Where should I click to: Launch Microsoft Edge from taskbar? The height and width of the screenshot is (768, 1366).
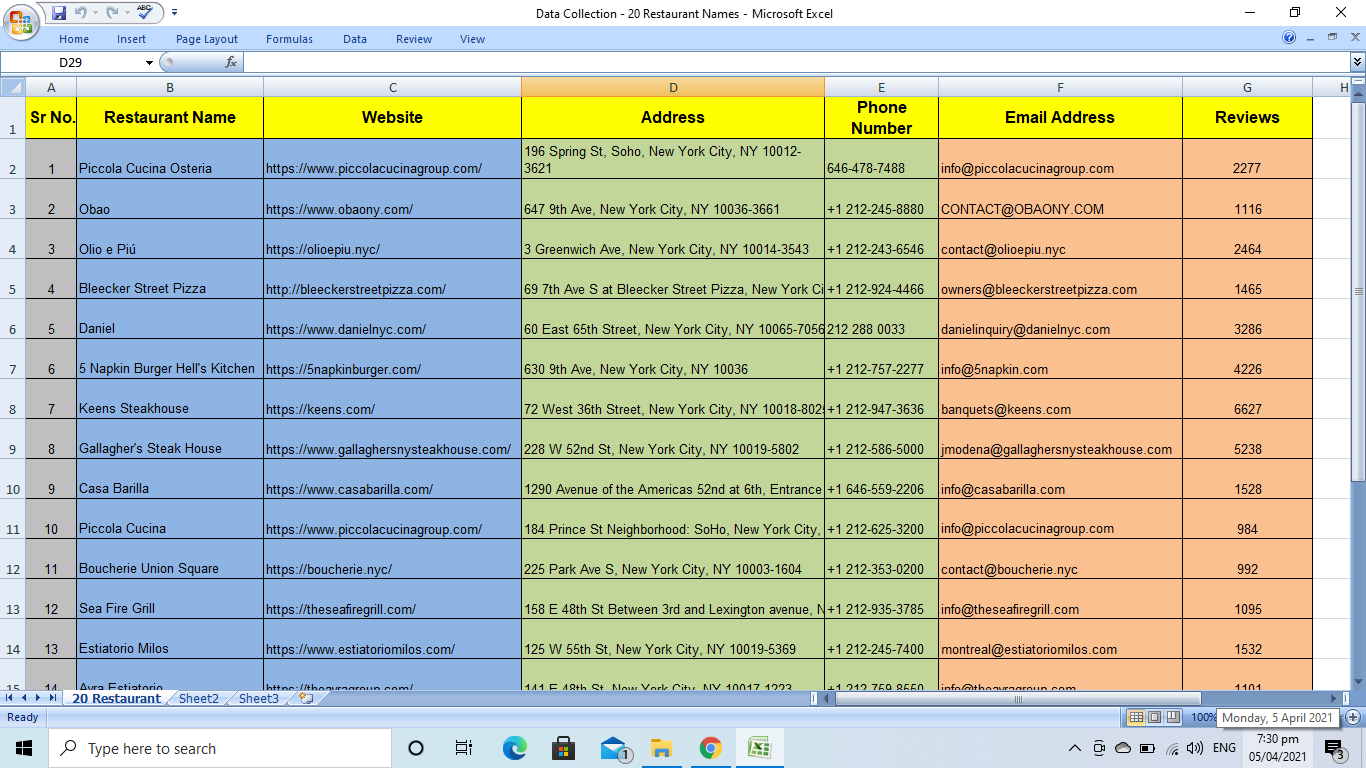[514, 748]
